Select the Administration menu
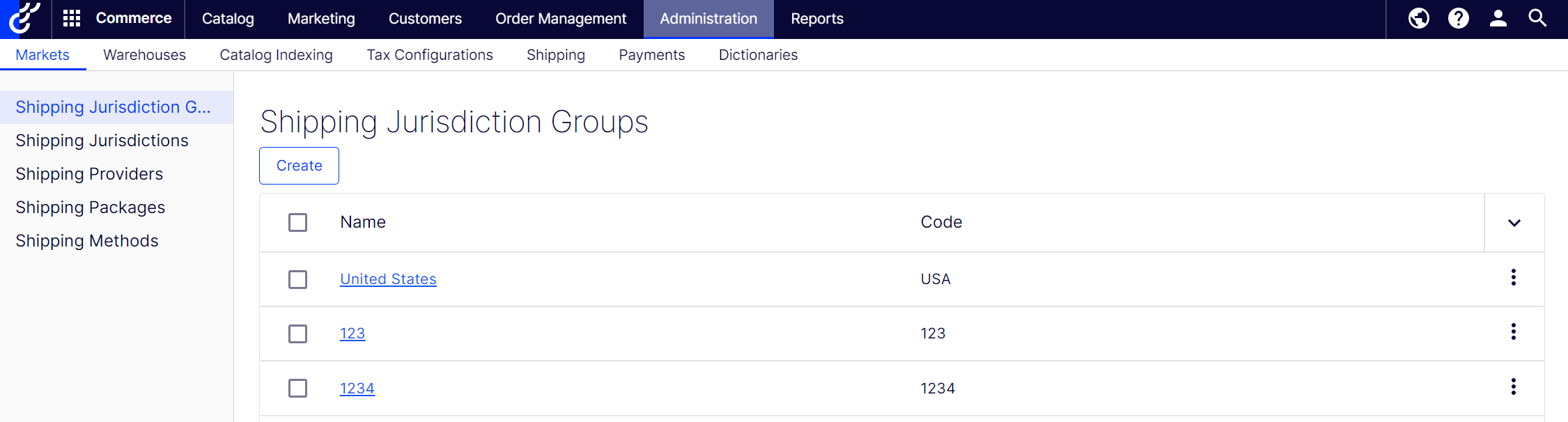1568x422 pixels. click(708, 19)
